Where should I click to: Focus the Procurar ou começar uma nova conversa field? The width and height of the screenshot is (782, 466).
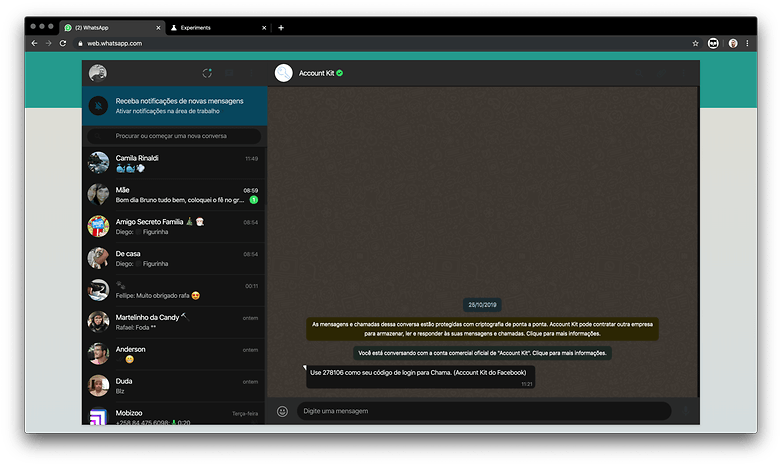174,136
